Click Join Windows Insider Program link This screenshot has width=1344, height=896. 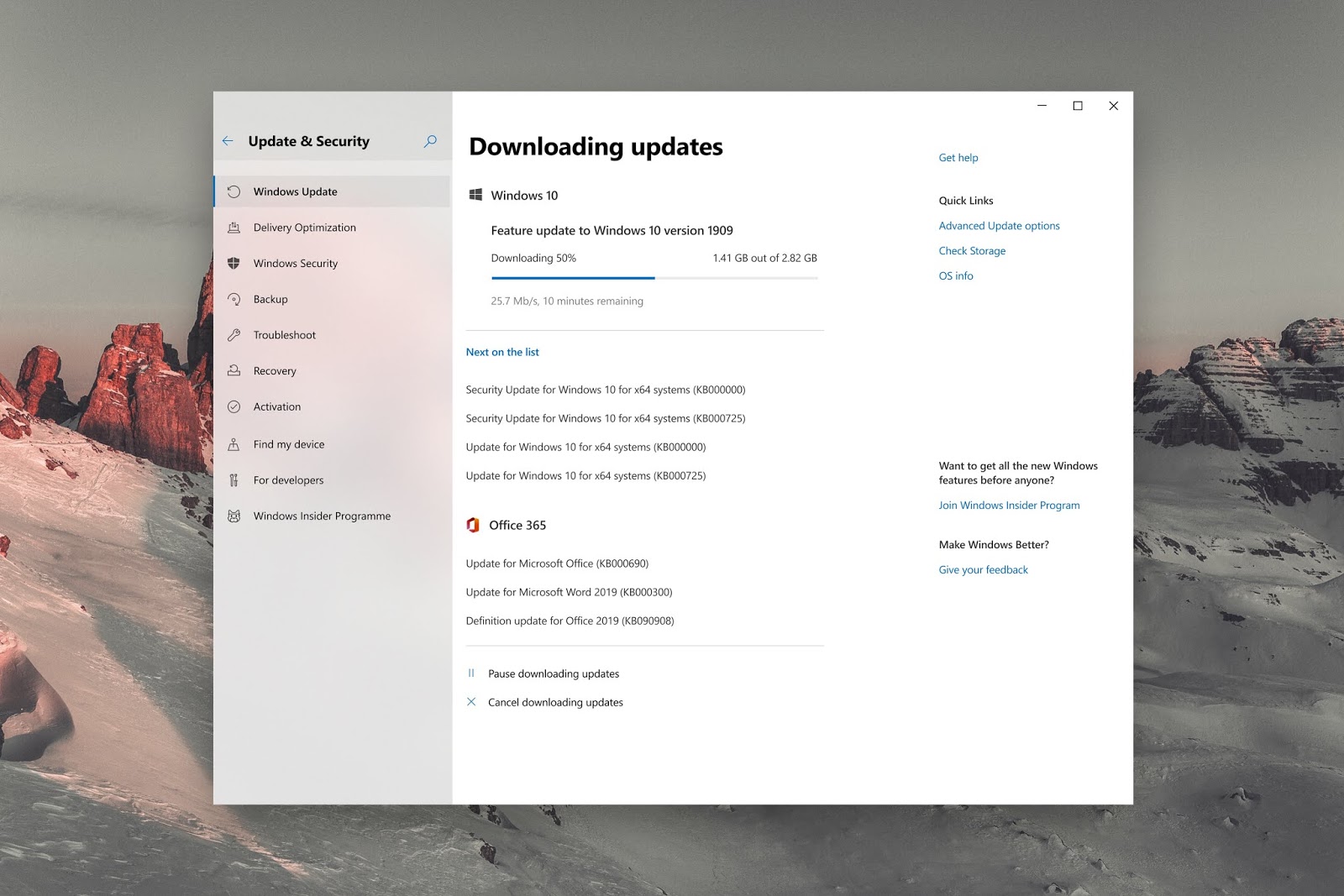coord(1009,506)
